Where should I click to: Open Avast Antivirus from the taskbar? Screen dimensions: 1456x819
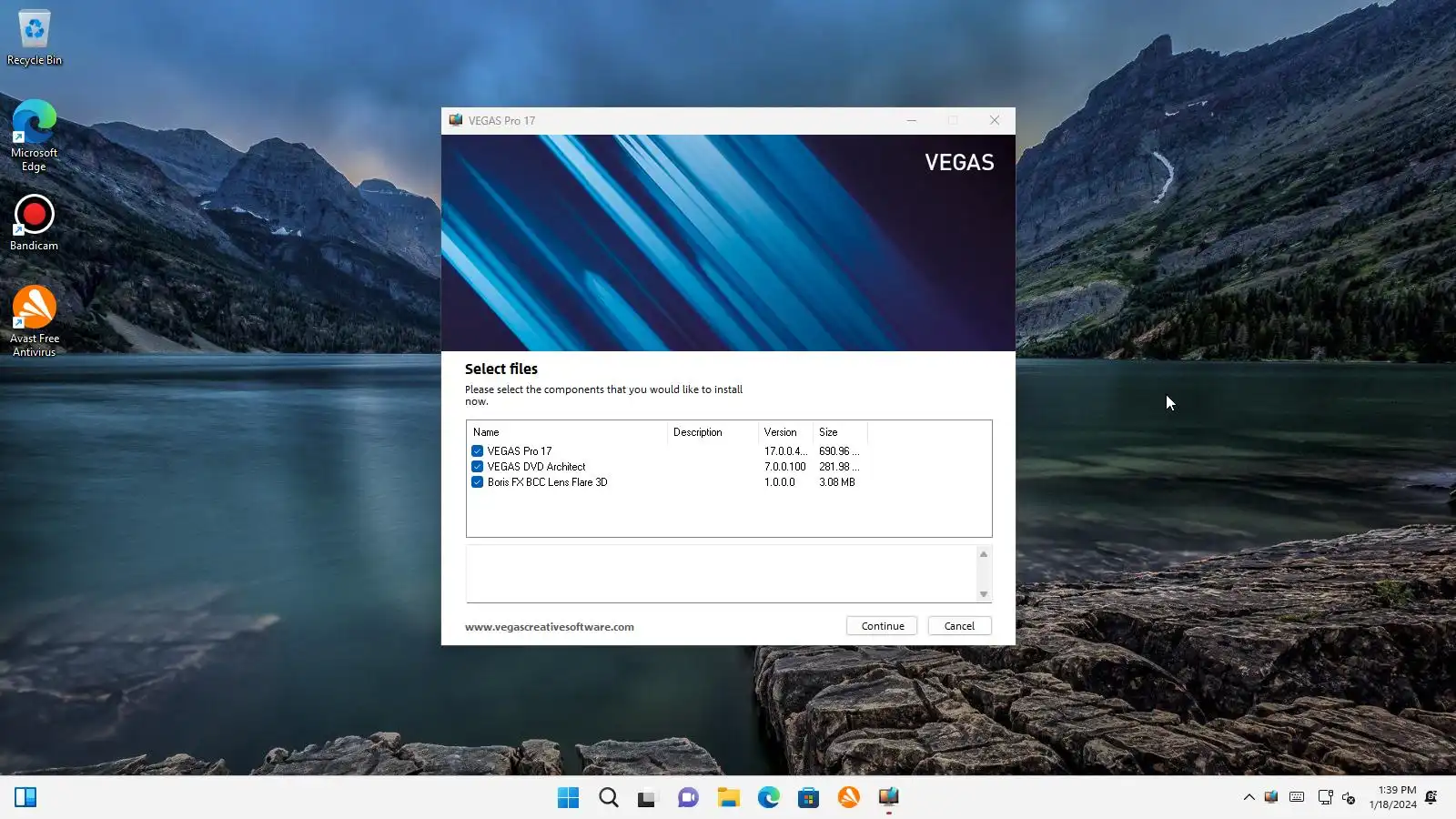click(x=848, y=798)
